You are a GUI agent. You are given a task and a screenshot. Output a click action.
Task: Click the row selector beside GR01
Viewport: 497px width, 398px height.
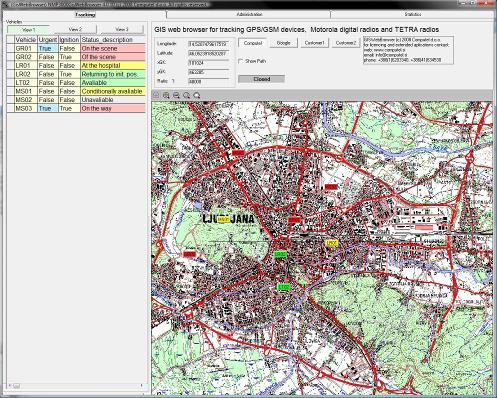(x=10, y=48)
